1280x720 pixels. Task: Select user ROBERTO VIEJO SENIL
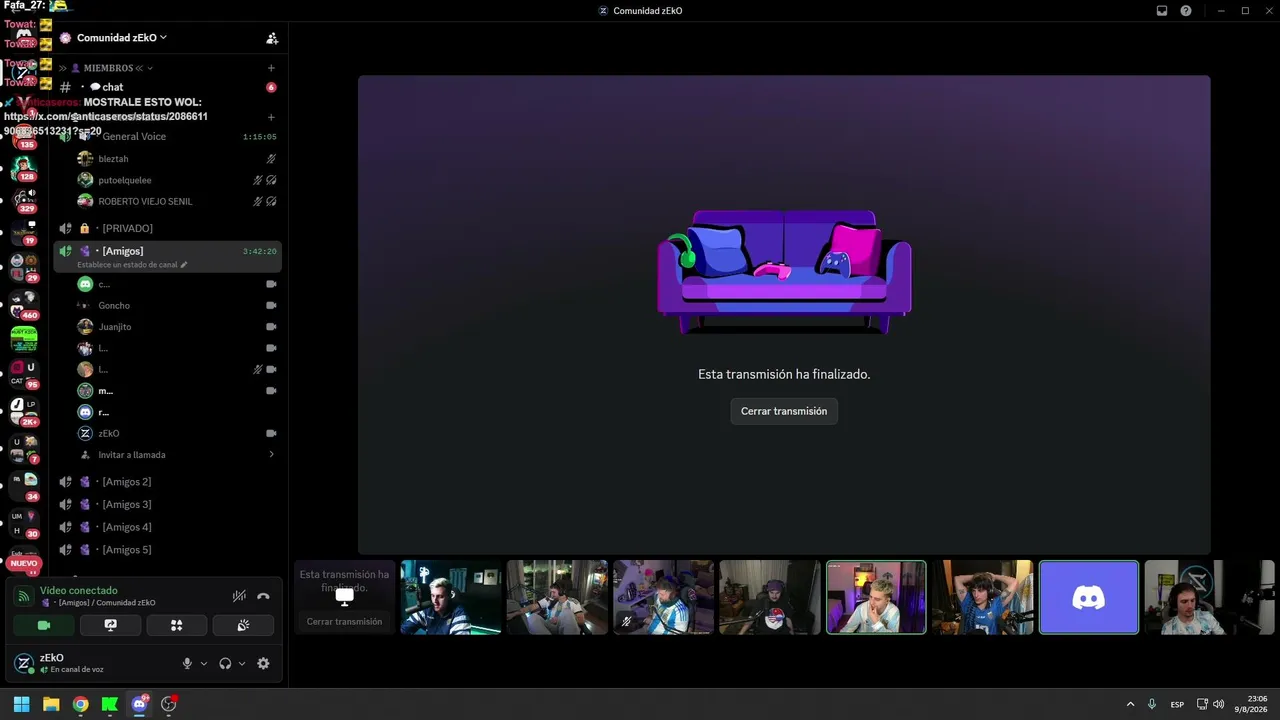[167, 201]
